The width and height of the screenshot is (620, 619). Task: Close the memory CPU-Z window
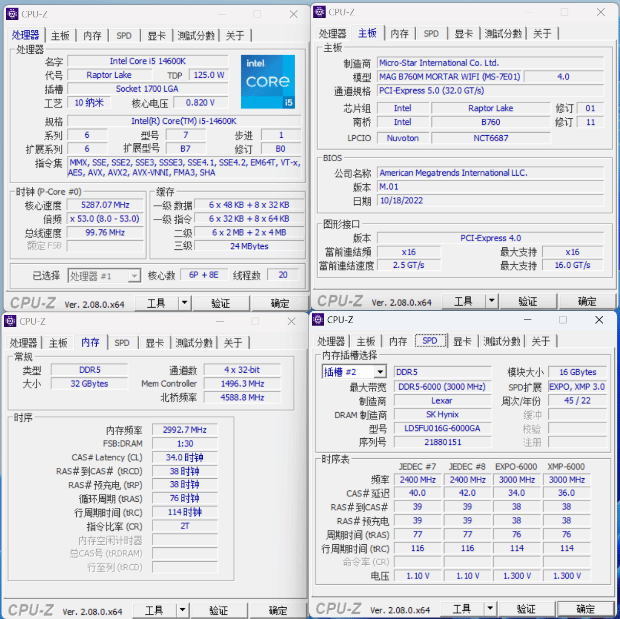291,322
